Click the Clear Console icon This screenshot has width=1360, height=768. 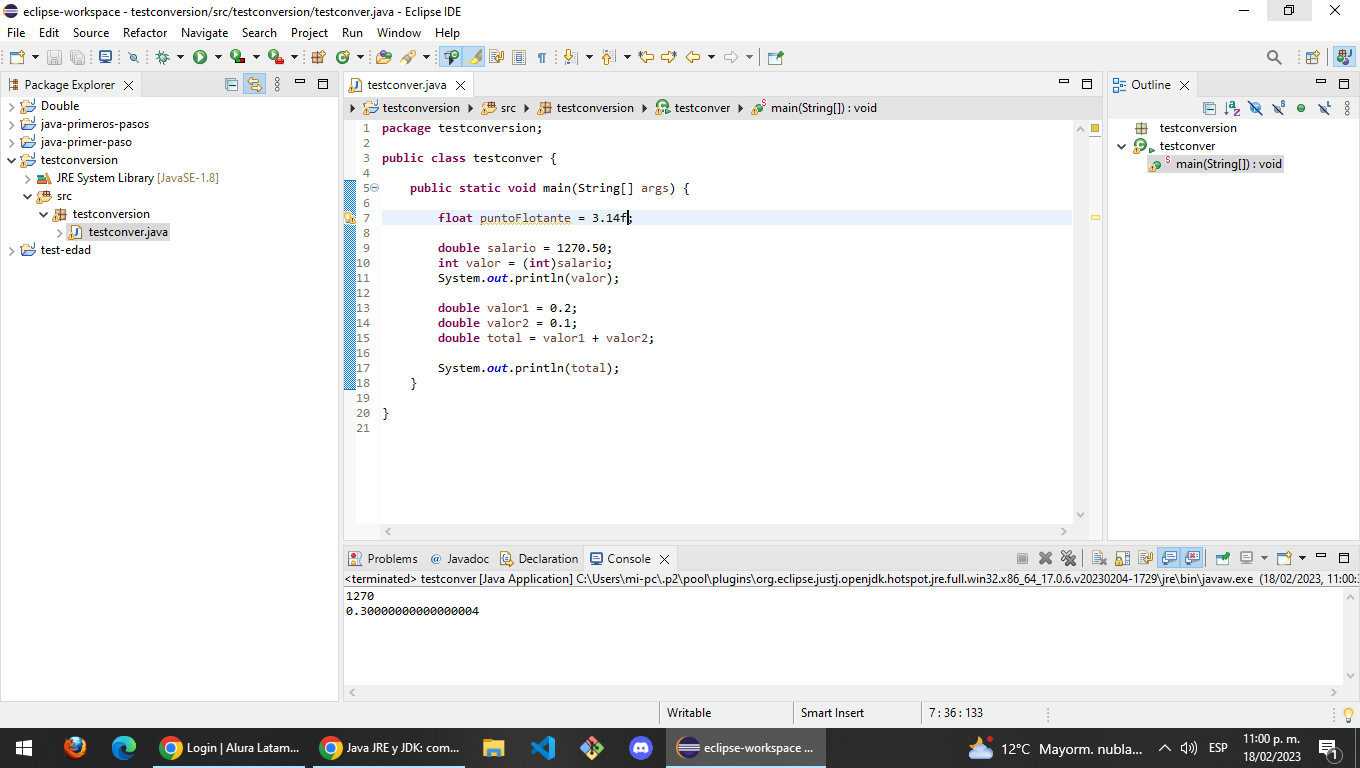click(1099, 558)
